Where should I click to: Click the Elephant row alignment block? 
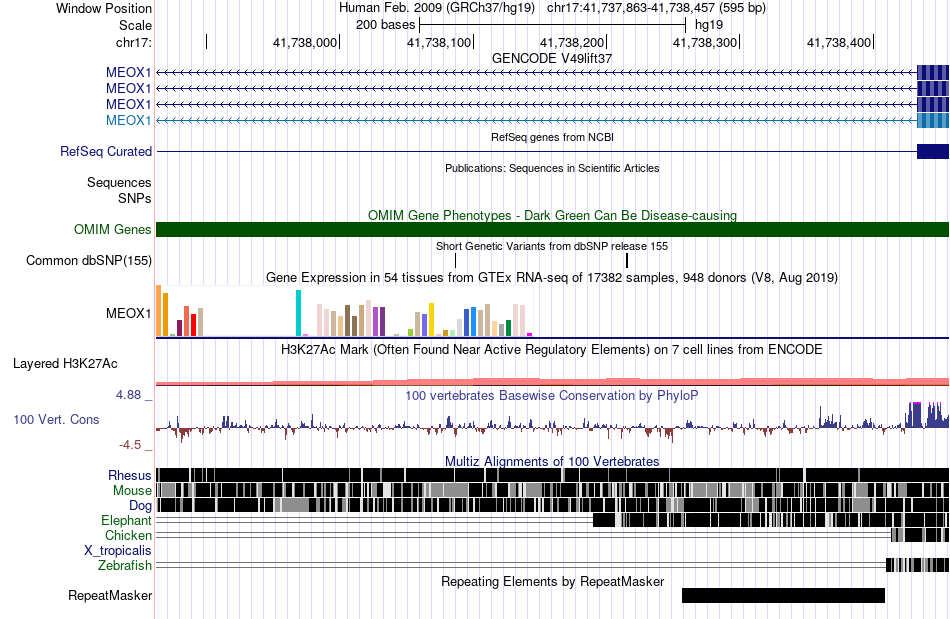tap(771, 520)
